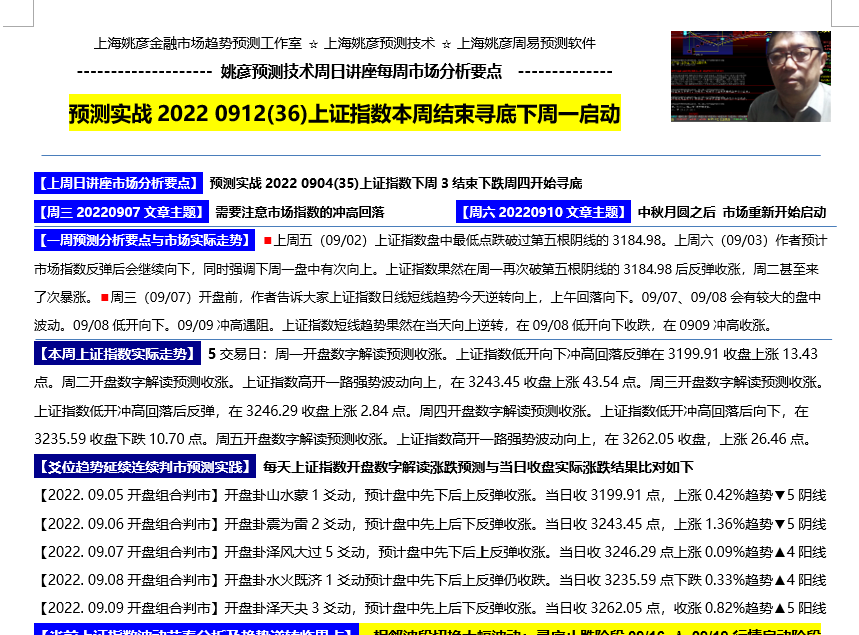Click the ▲4 up triangle on 09.07 row
This screenshot has height=635, width=859.
[x=779, y=552]
